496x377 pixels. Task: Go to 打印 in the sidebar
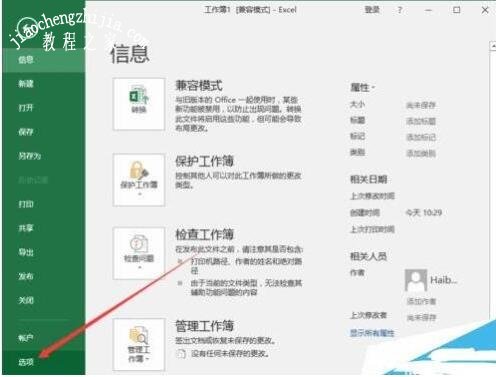click(26, 204)
